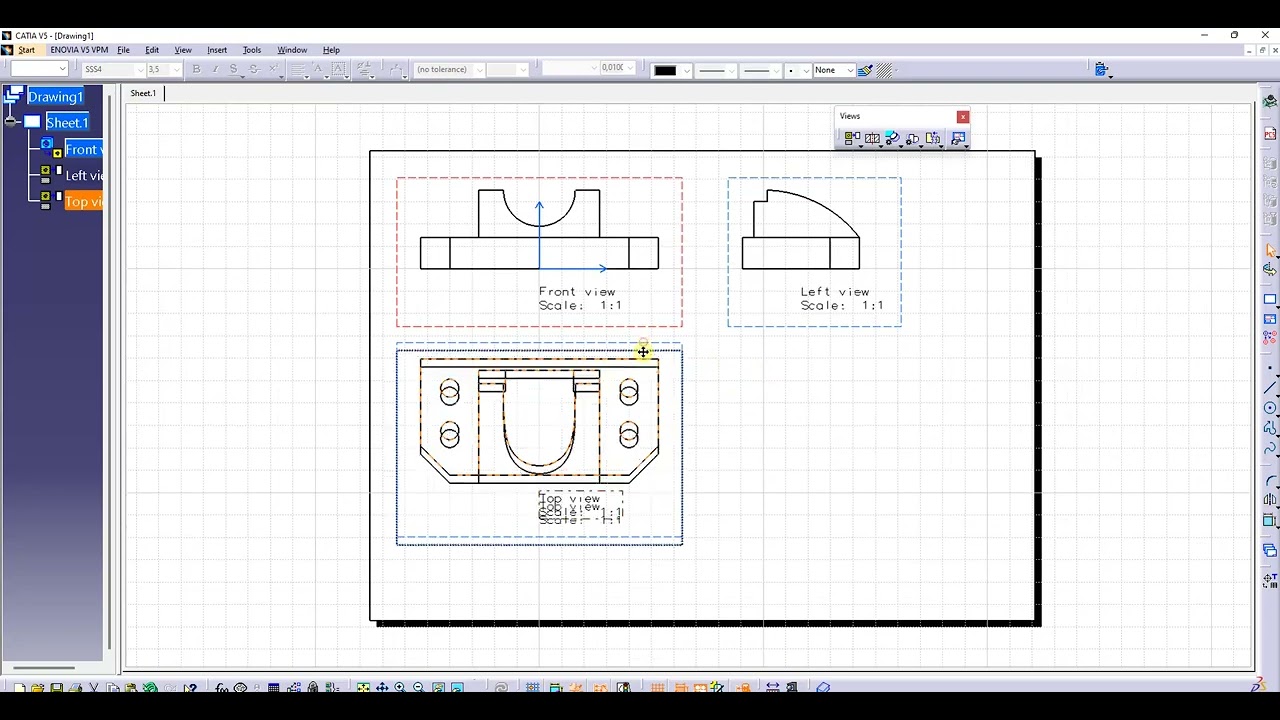
Task: Click the black color swatch
Action: tap(666, 70)
